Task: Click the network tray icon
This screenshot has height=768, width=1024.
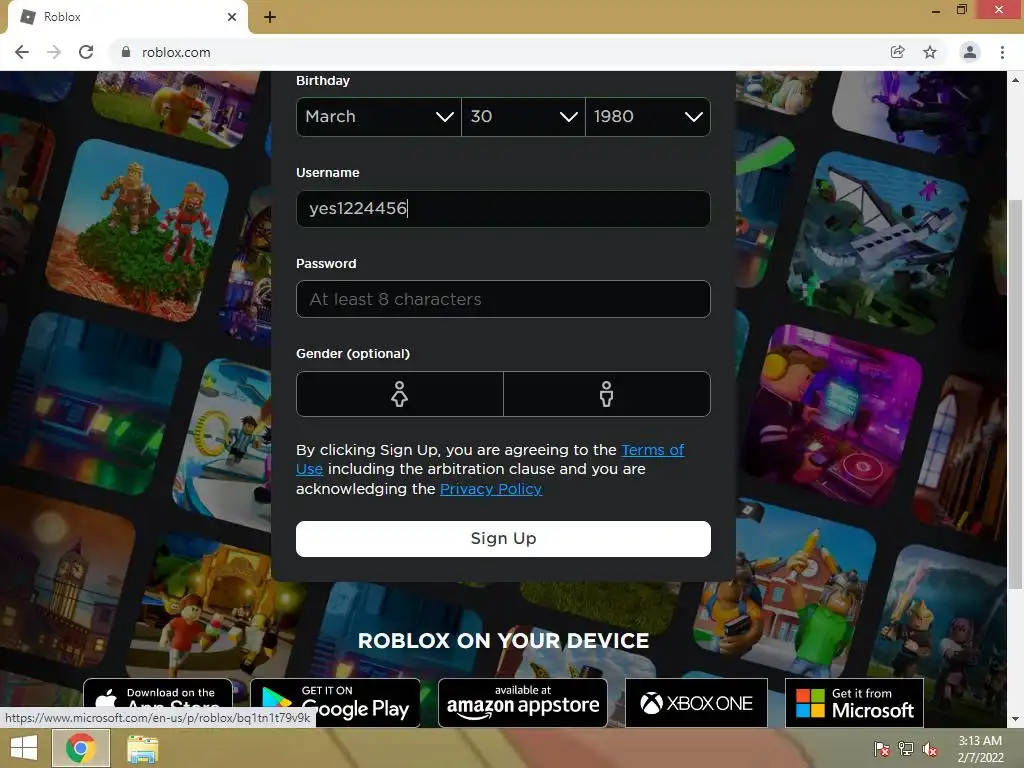Action: [906, 749]
